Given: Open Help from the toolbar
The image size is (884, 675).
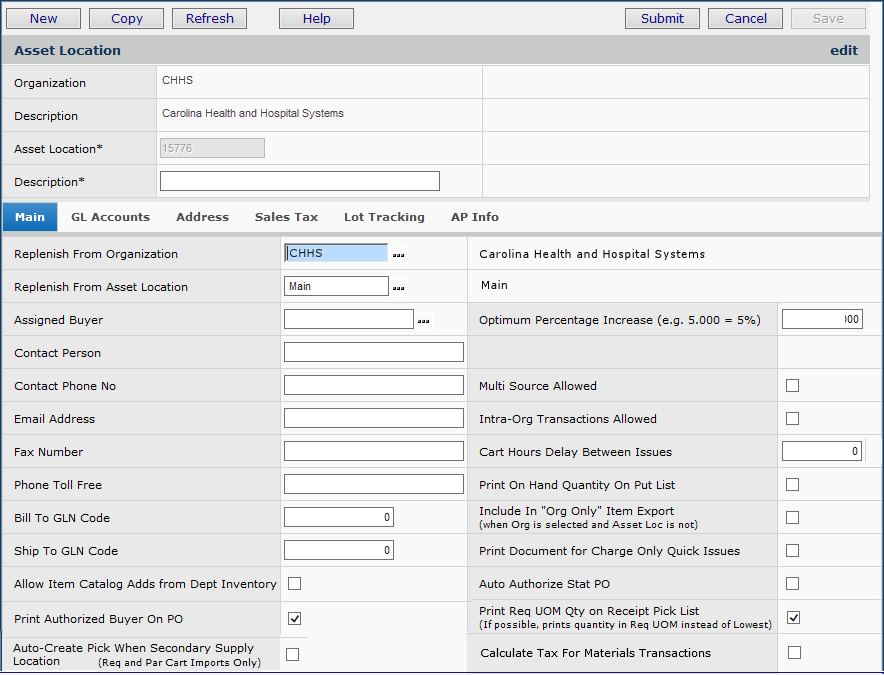Looking at the screenshot, I should [316, 18].
